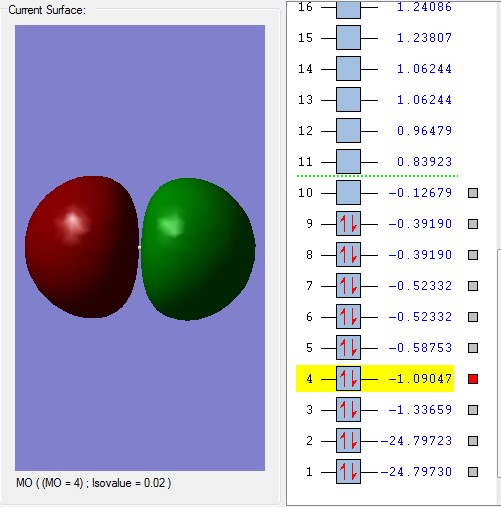This screenshot has height=507, width=501.
Task: Select the occupied orbital box for MO 7
Action: click(348, 286)
